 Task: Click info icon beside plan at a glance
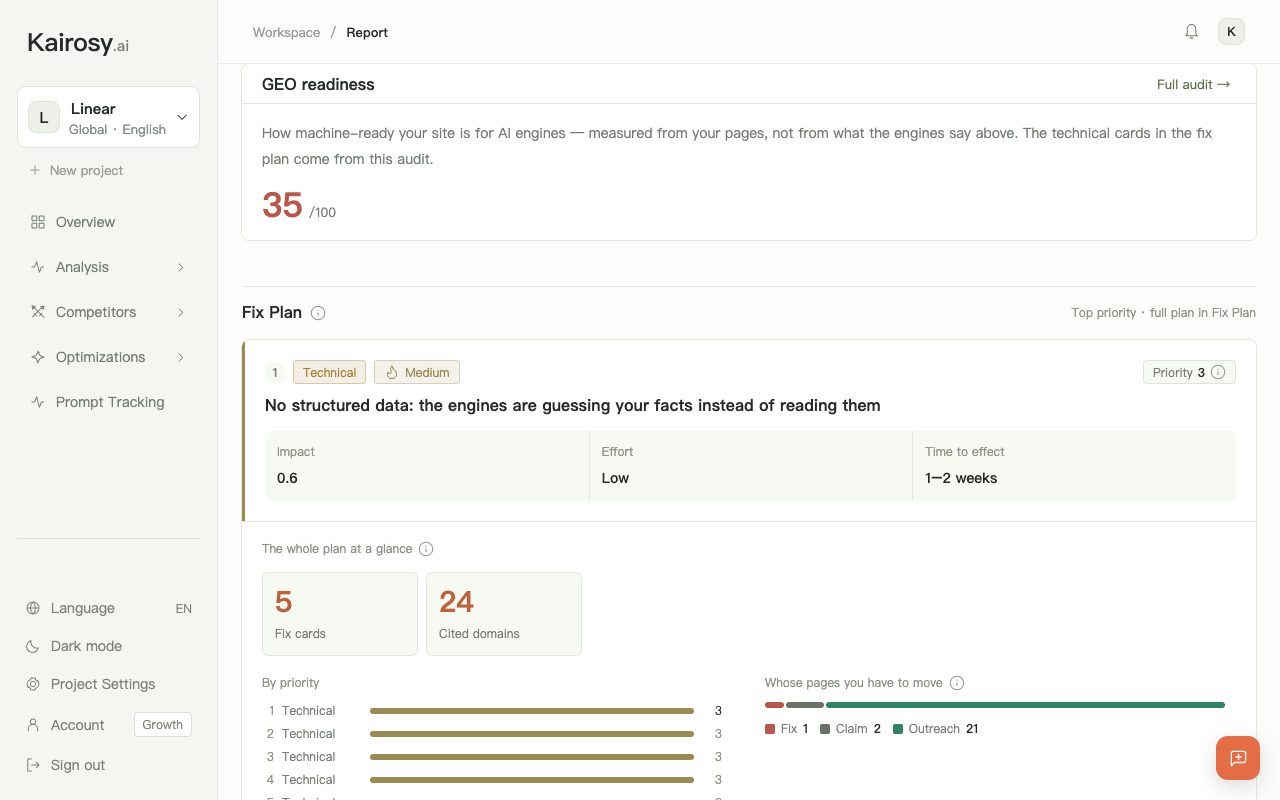tap(426, 549)
